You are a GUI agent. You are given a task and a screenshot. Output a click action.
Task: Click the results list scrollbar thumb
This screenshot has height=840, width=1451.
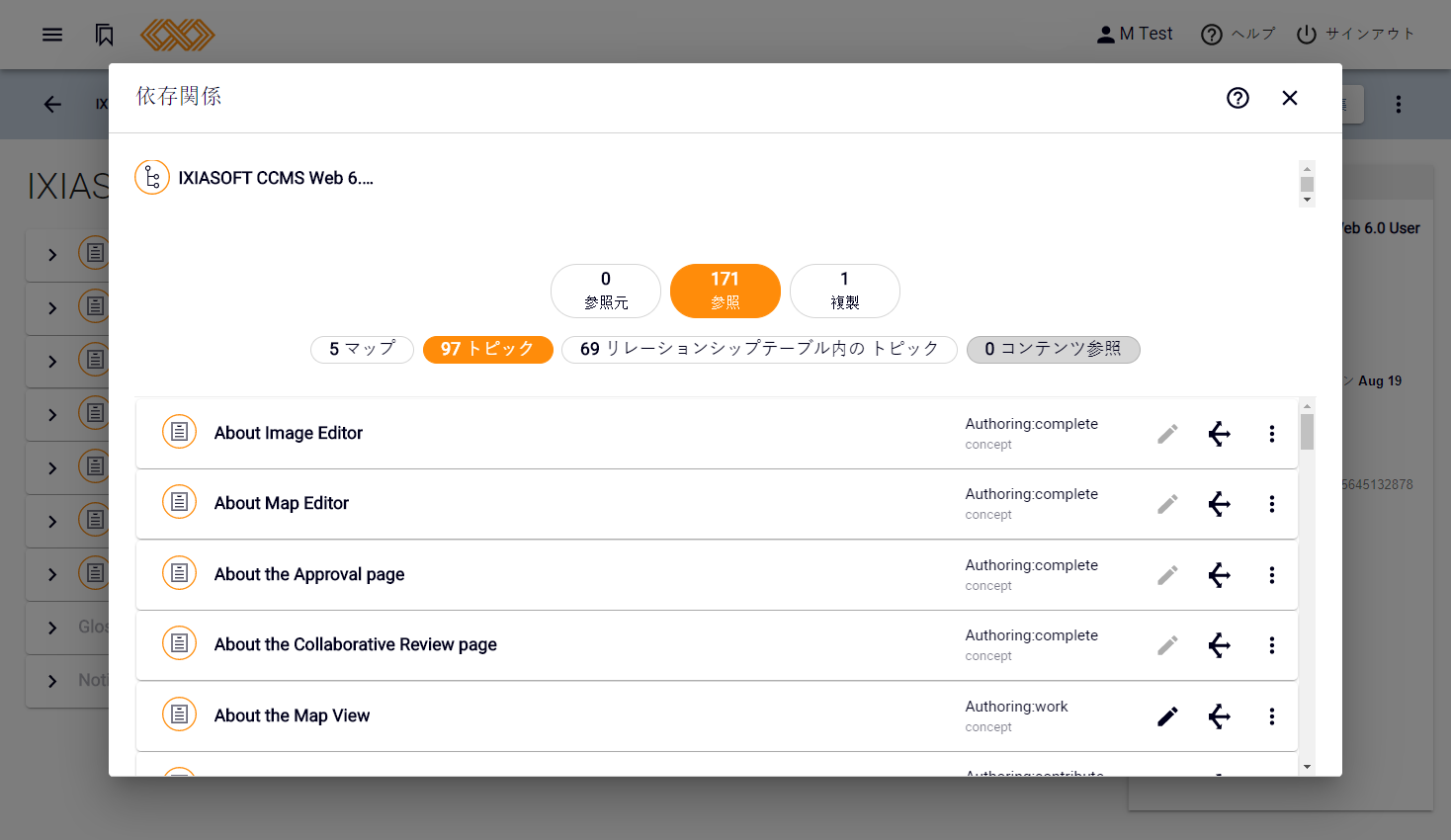pos(1307,432)
